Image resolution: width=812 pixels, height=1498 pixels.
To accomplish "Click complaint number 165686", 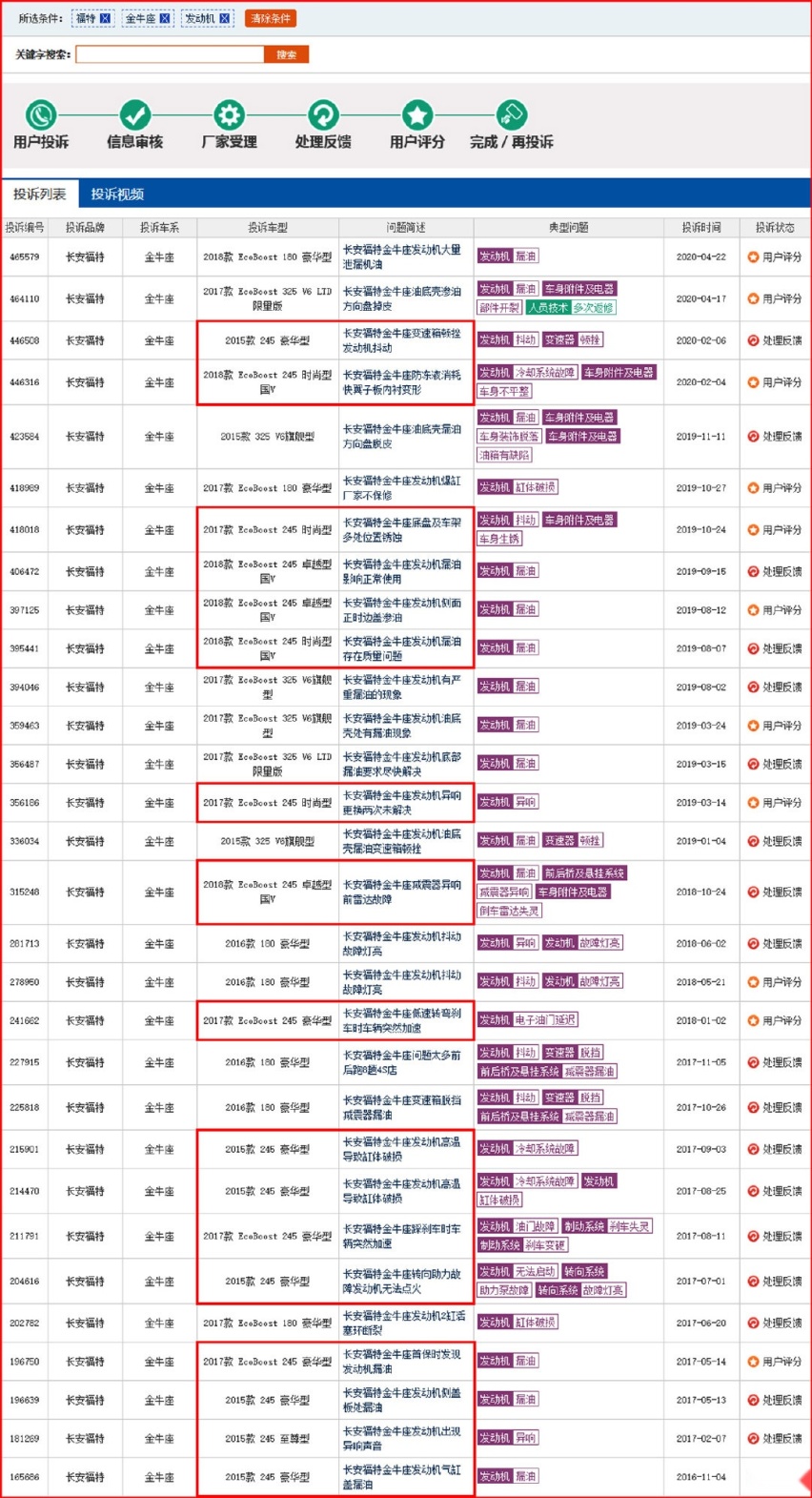I will (x=25, y=1477).
